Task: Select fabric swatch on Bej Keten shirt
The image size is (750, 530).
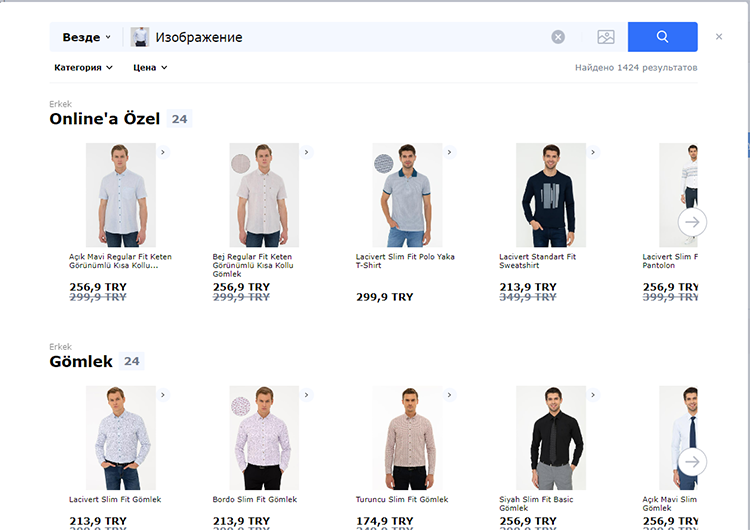Action: [x=240, y=162]
